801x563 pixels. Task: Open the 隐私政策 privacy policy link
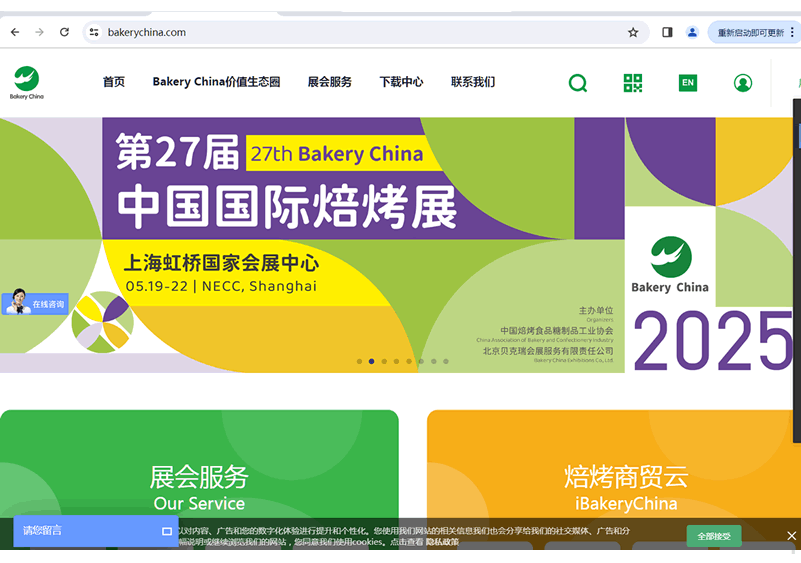[x=442, y=542]
